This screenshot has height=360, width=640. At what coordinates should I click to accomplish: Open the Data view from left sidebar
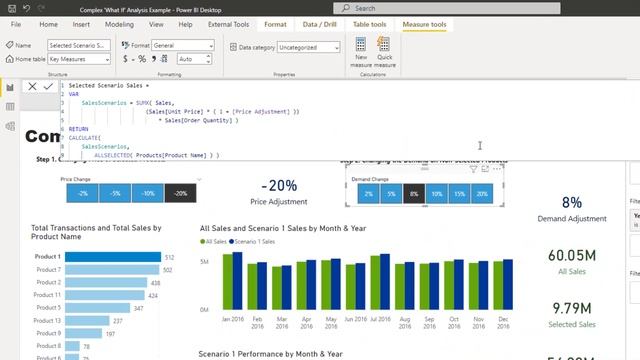10,107
